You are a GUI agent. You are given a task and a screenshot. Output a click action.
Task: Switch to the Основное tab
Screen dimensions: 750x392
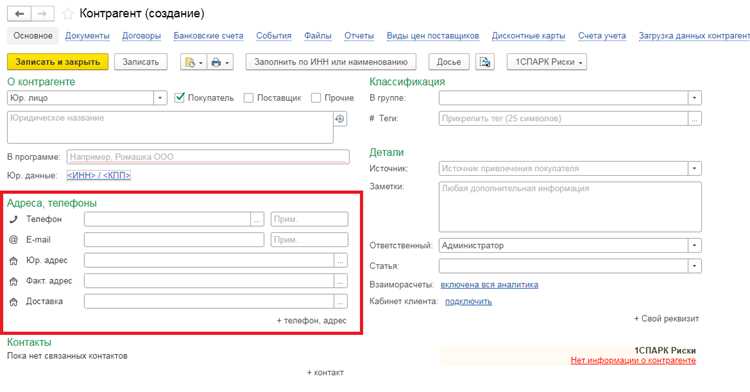[x=33, y=36]
